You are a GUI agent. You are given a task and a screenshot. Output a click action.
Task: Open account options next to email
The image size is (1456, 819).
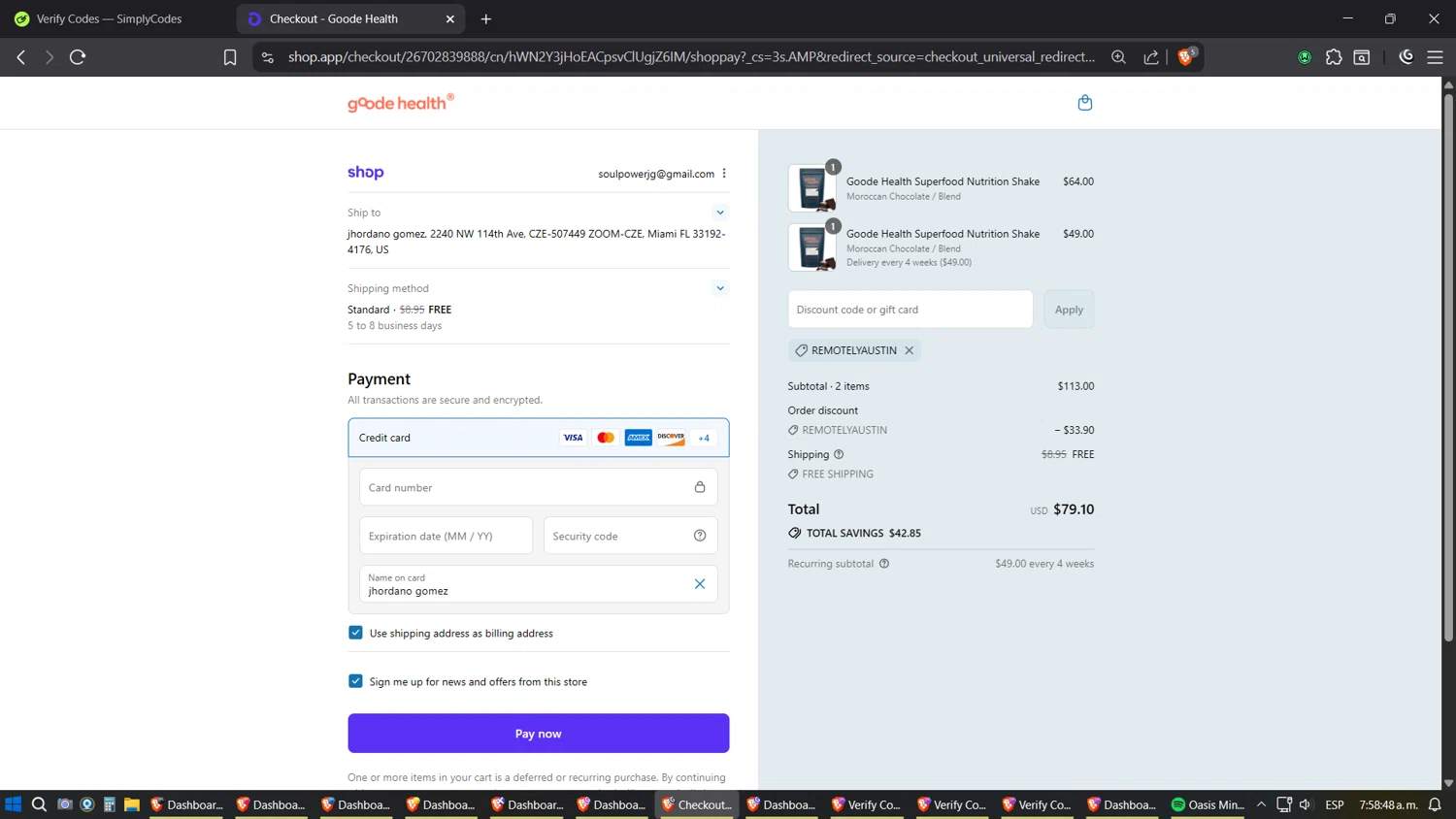pyautogui.click(x=724, y=174)
